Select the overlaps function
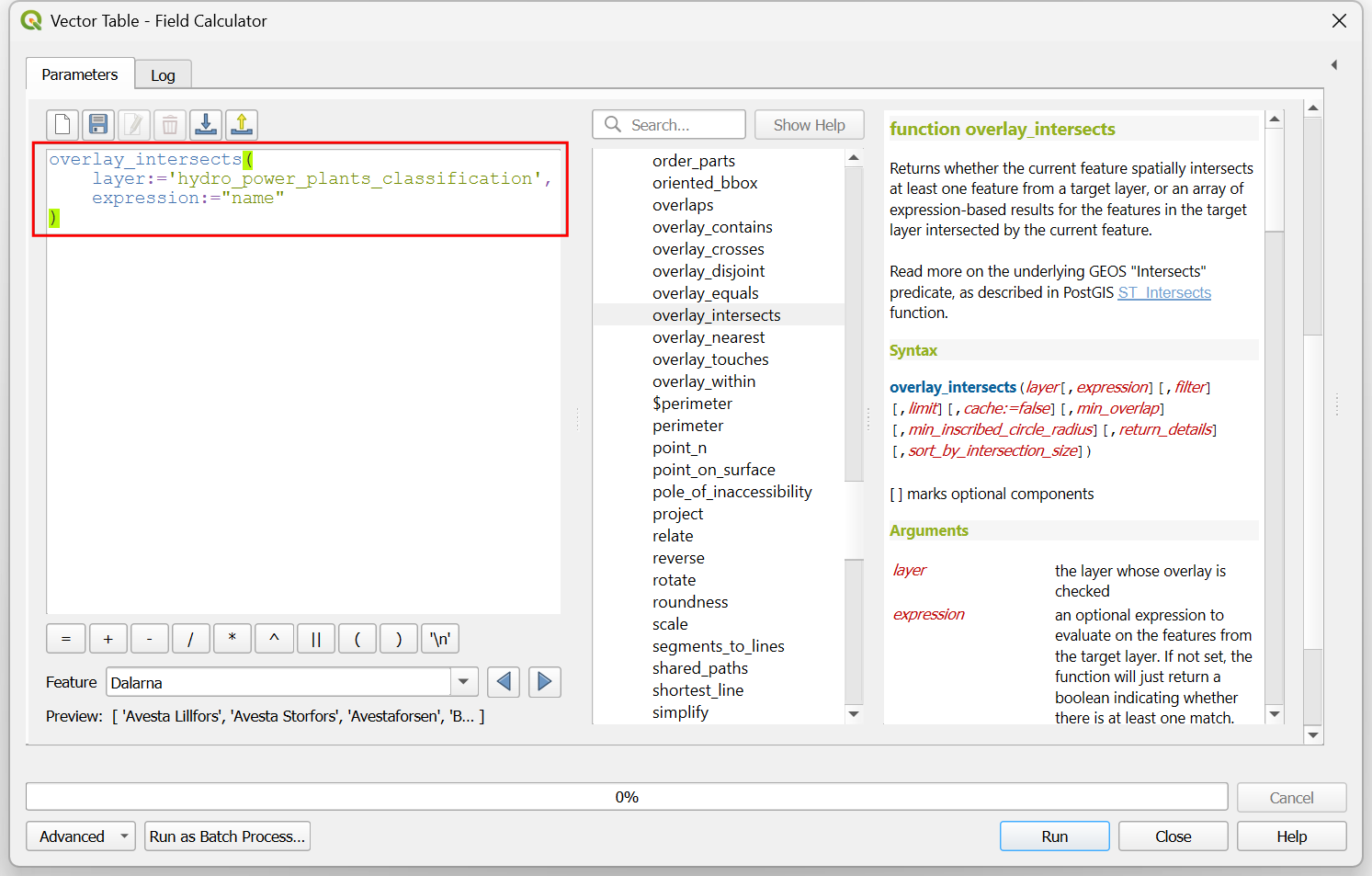This screenshot has width=1372, height=876. pyautogui.click(x=683, y=205)
